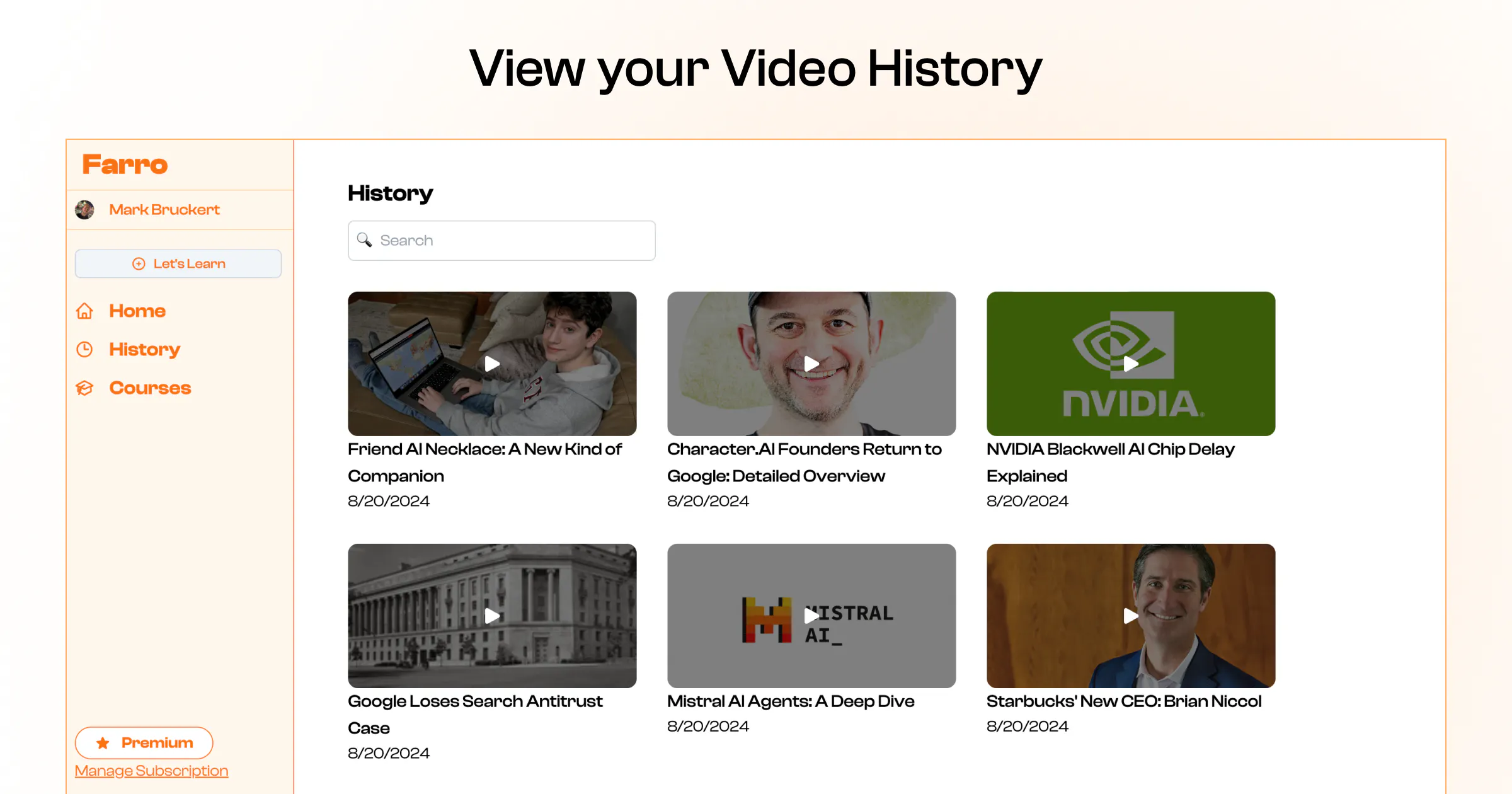
Task: Click the plus icon in Let's Learn
Action: tap(139, 264)
